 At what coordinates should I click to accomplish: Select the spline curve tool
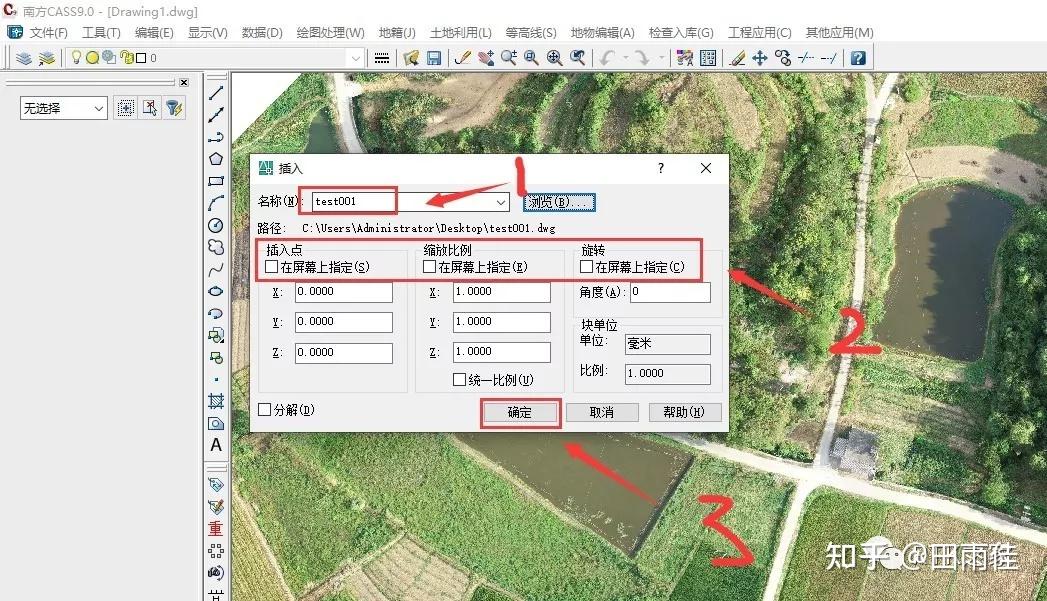[x=216, y=270]
